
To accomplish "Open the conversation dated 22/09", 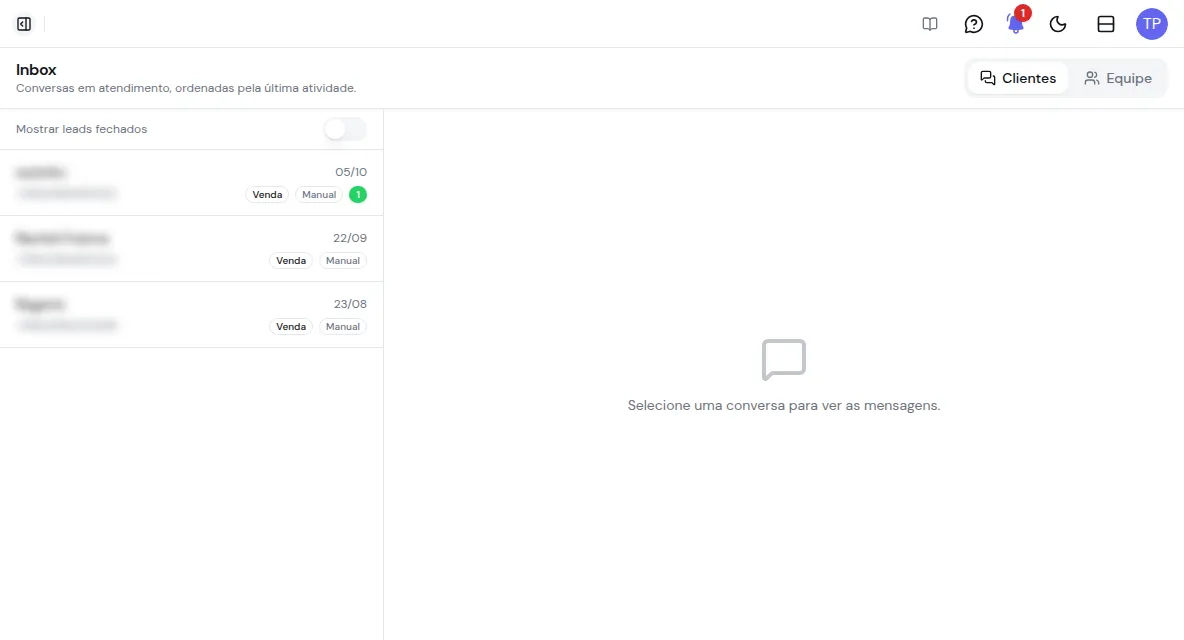I will tap(192, 249).
